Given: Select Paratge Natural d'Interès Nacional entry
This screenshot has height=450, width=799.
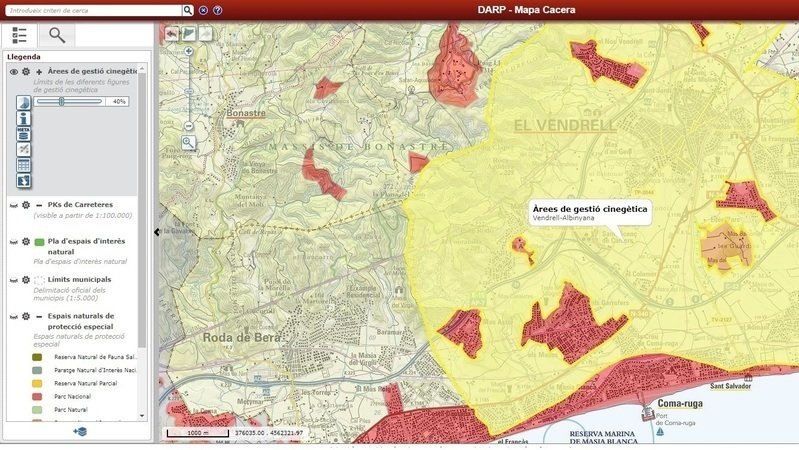Looking at the screenshot, I should (95, 370).
